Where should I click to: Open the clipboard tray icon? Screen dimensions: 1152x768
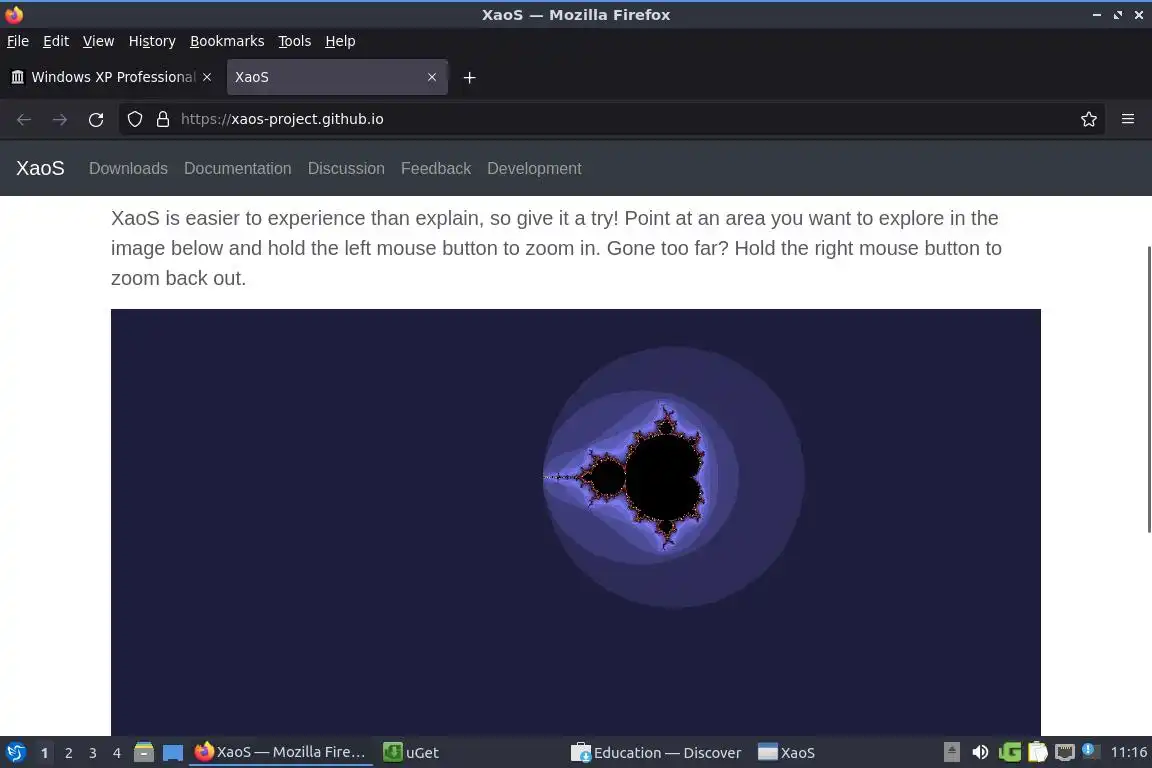(x=1037, y=753)
